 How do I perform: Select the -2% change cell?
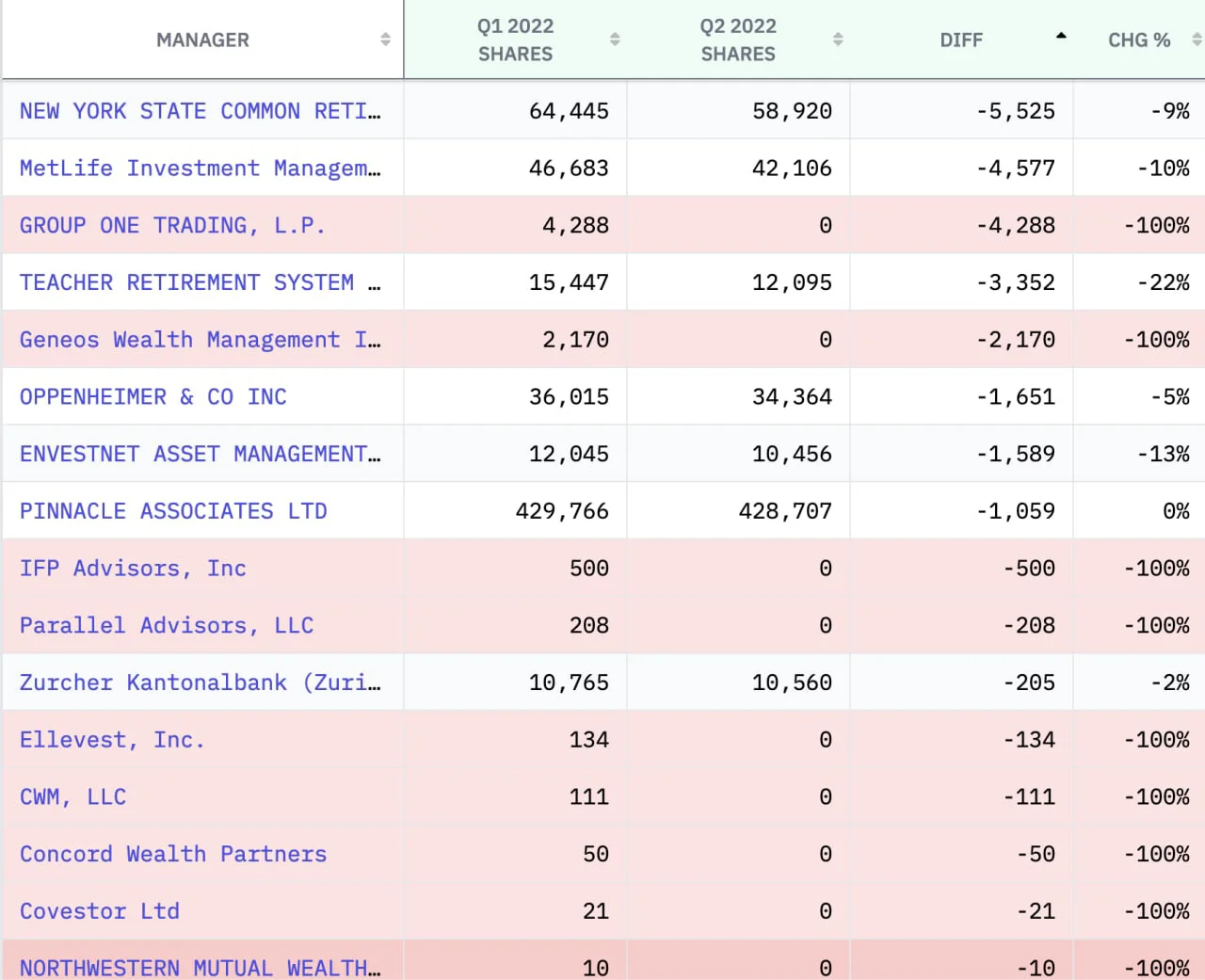1170,683
